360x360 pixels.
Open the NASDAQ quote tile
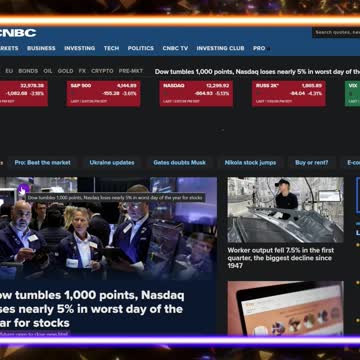tap(196, 93)
